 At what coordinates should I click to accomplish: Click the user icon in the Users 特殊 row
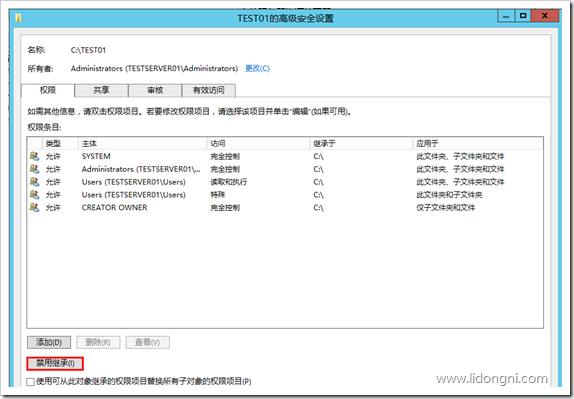click(x=34, y=195)
